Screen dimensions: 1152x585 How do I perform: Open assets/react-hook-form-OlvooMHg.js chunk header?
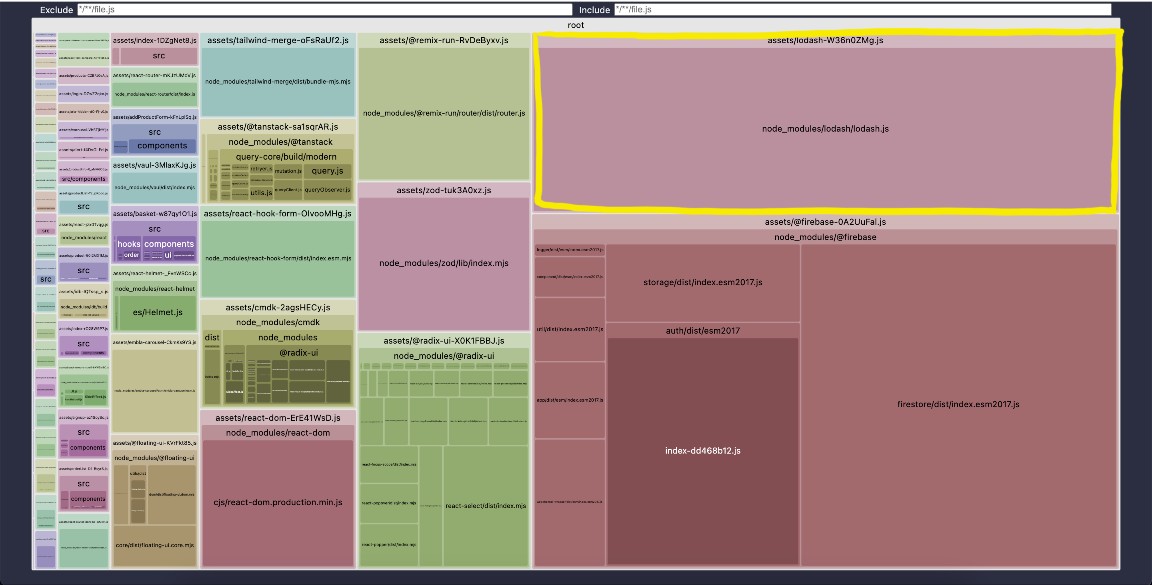pyautogui.click(x=278, y=214)
